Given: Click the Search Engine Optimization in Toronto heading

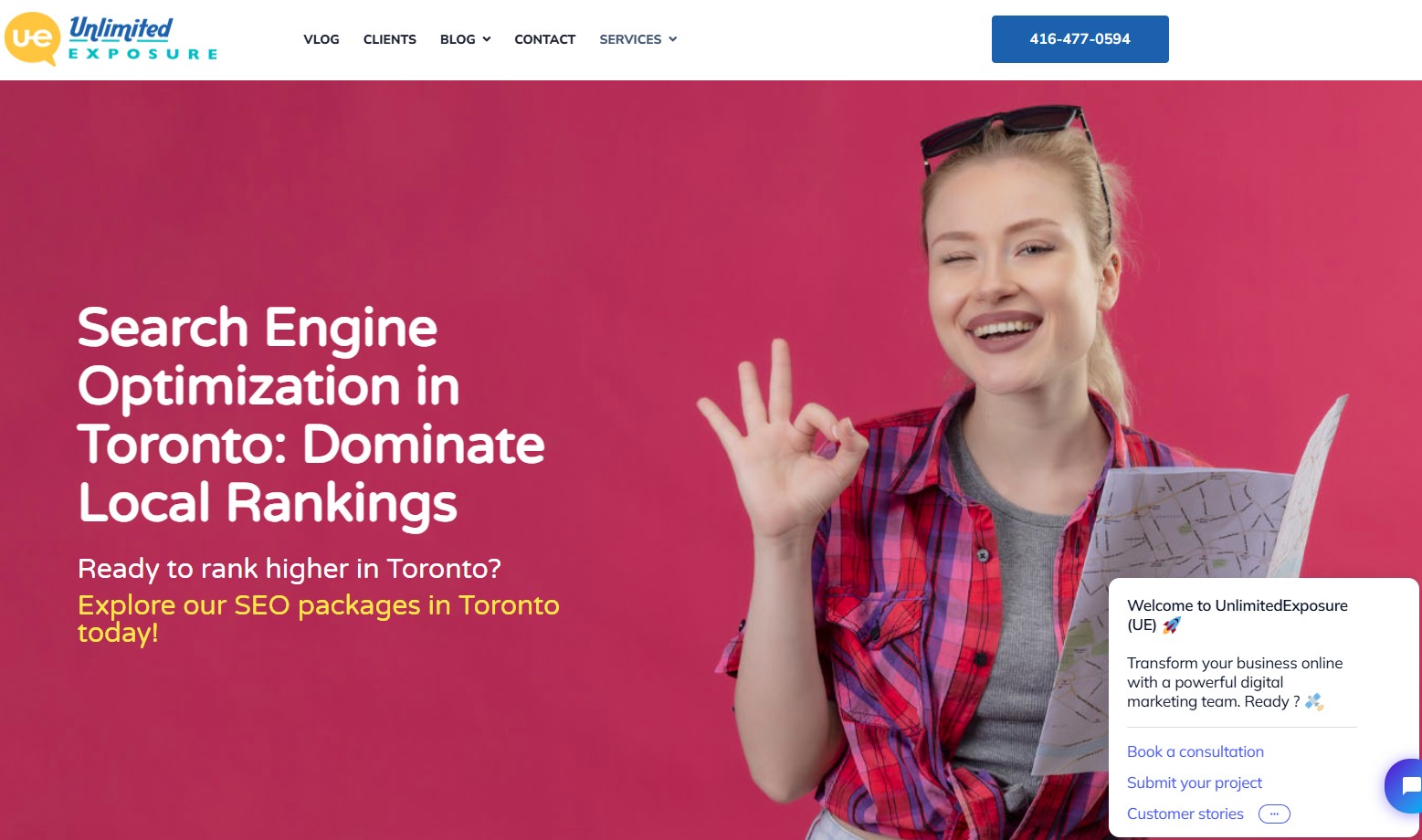Looking at the screenshot, I should pos(311,415).
